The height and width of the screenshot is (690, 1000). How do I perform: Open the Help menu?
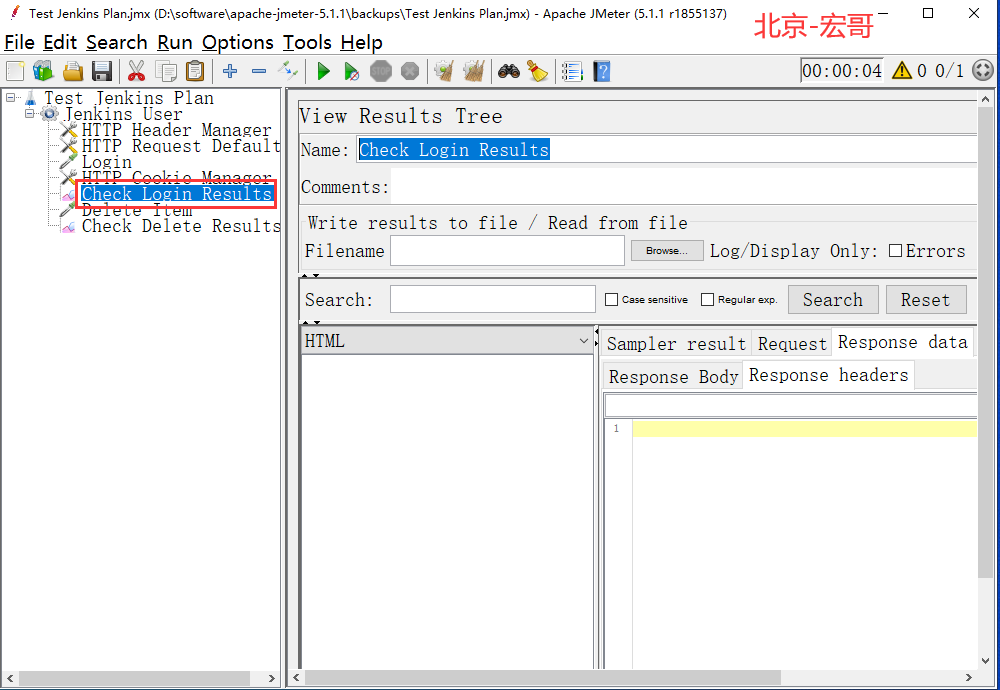coord(361,43)
